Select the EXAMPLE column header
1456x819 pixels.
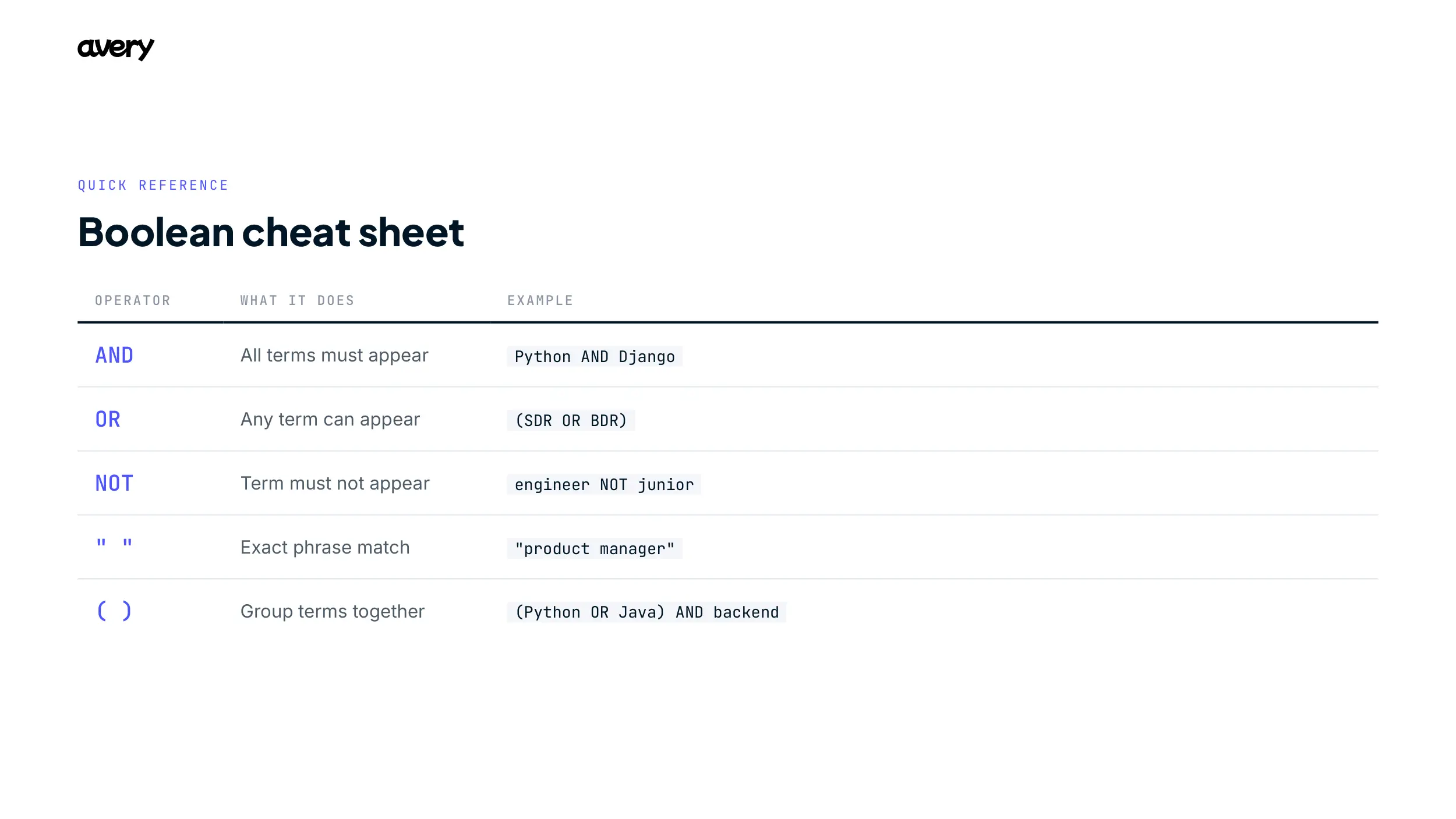[540, 300]
